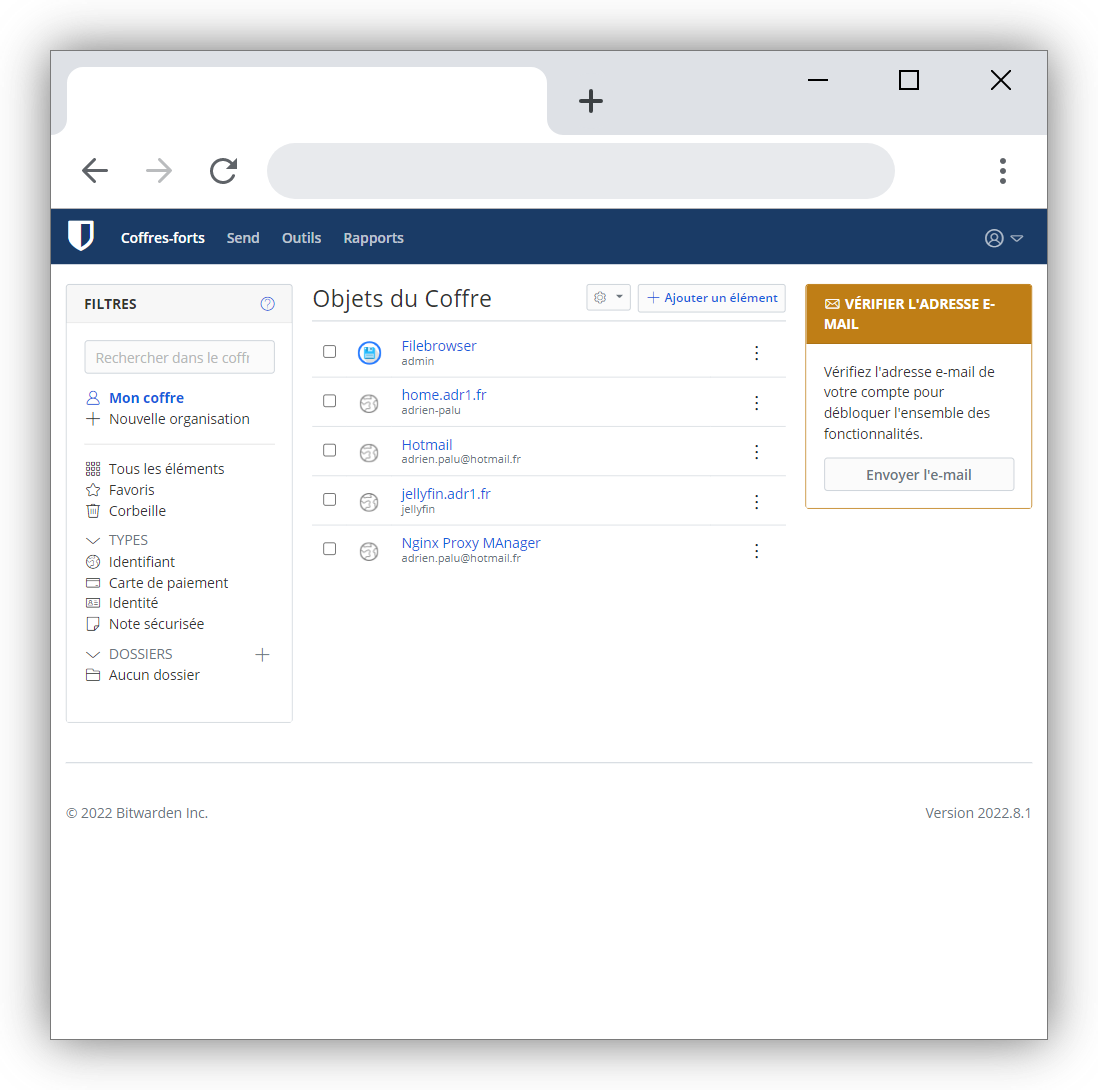Open options menu for Hotmail entry
The width and height of the screenshot is (1098, 1090).
pyautogui.click(x=756, y=452)
